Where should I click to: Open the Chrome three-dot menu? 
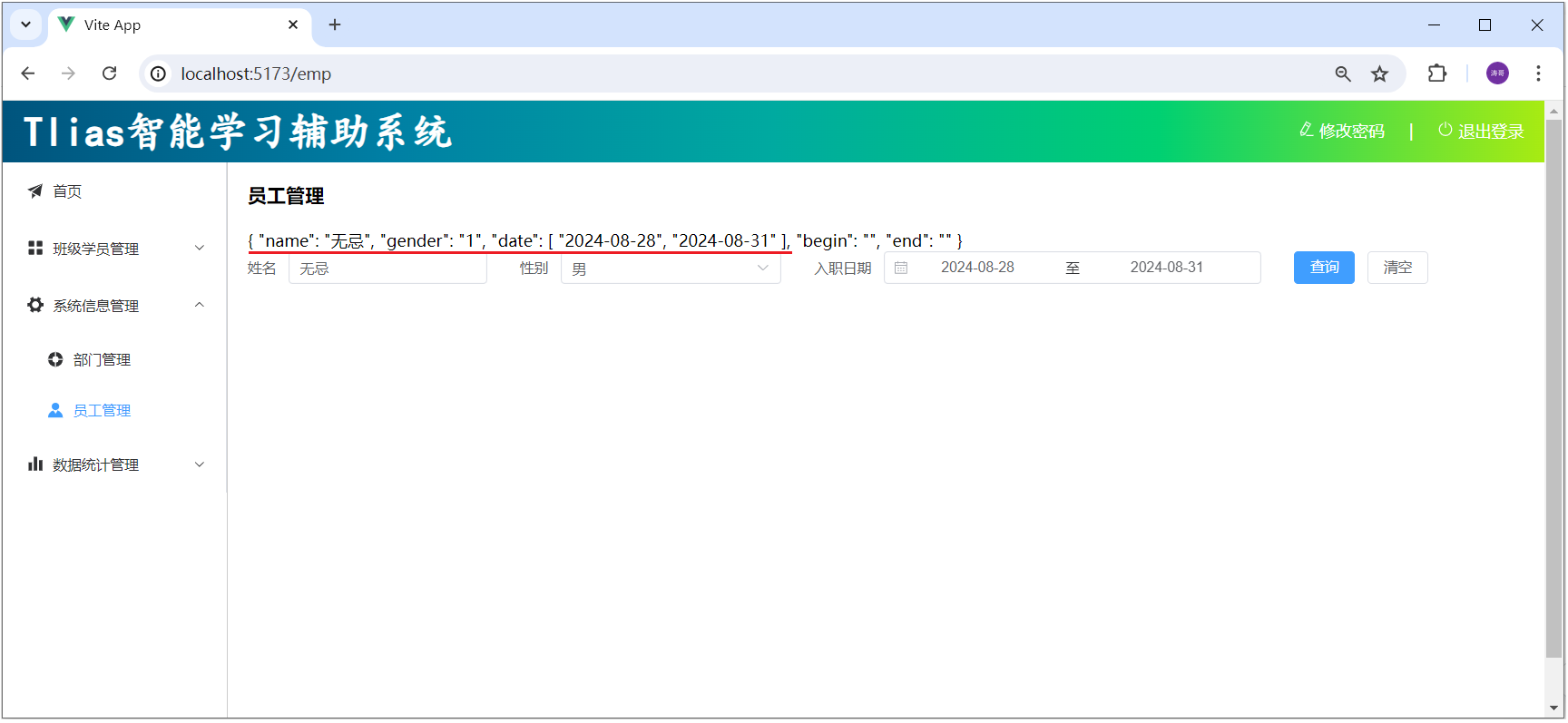coord(1538,73)
